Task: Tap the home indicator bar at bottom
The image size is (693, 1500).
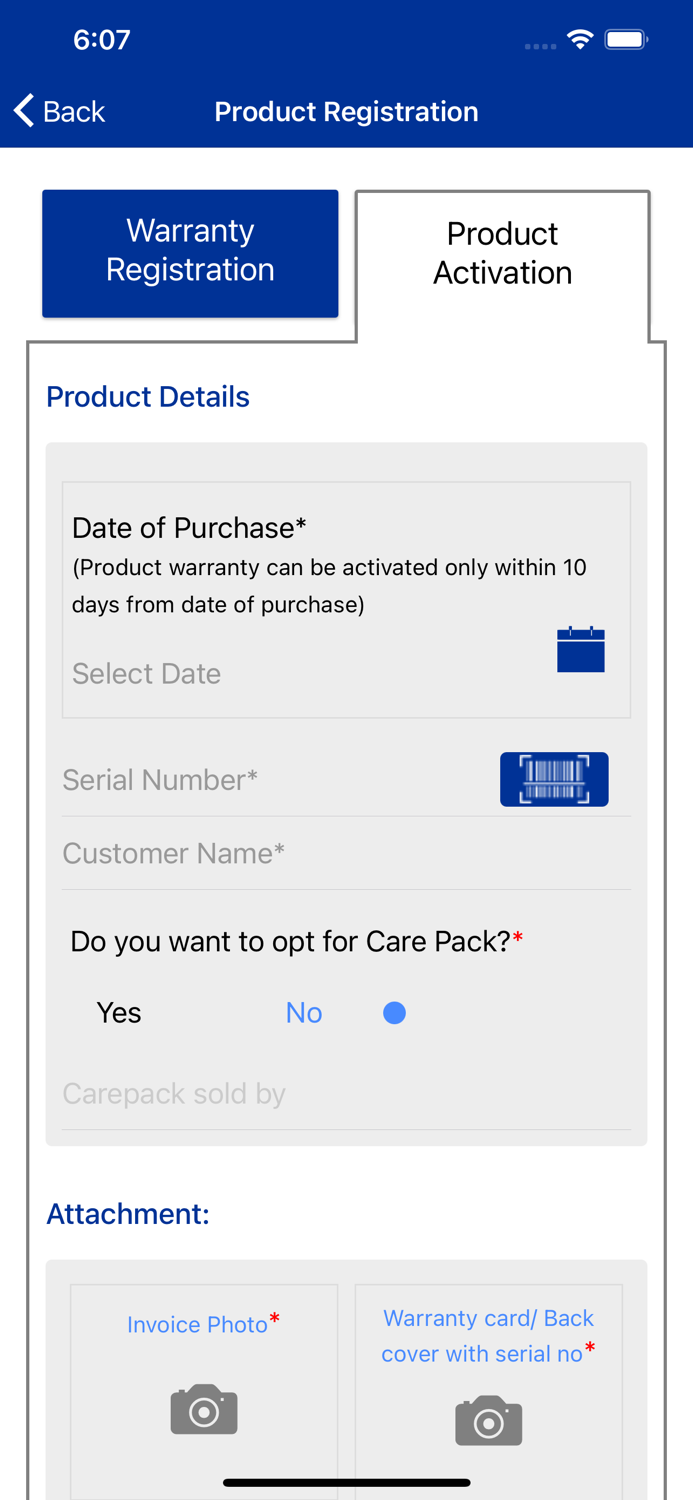Action: (346, 1482)
